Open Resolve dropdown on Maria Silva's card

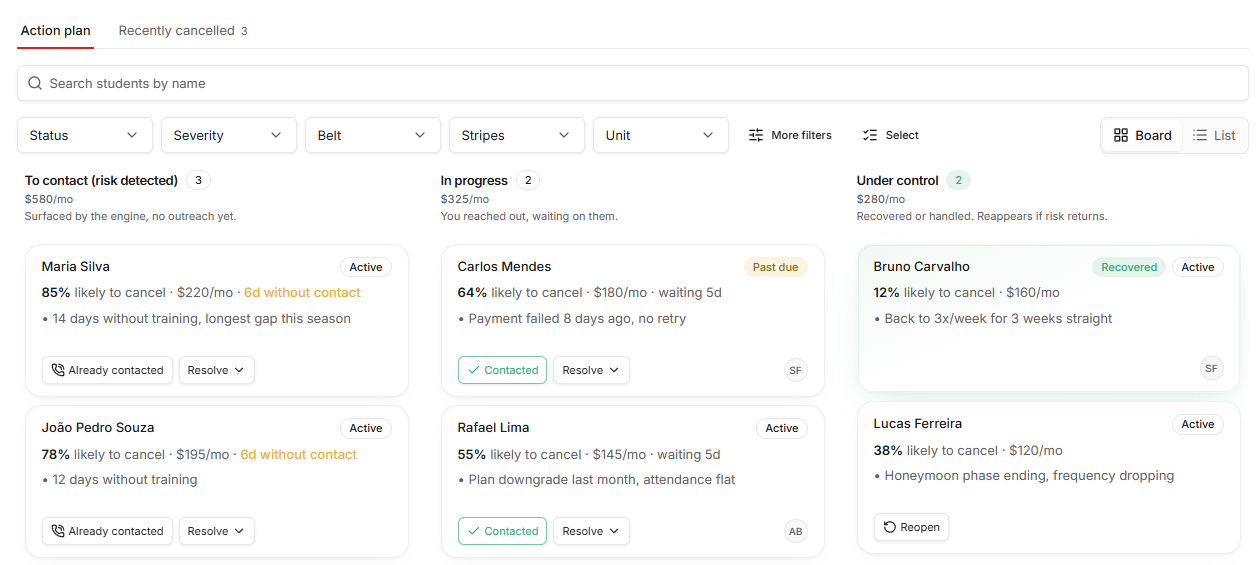point(217,370)
